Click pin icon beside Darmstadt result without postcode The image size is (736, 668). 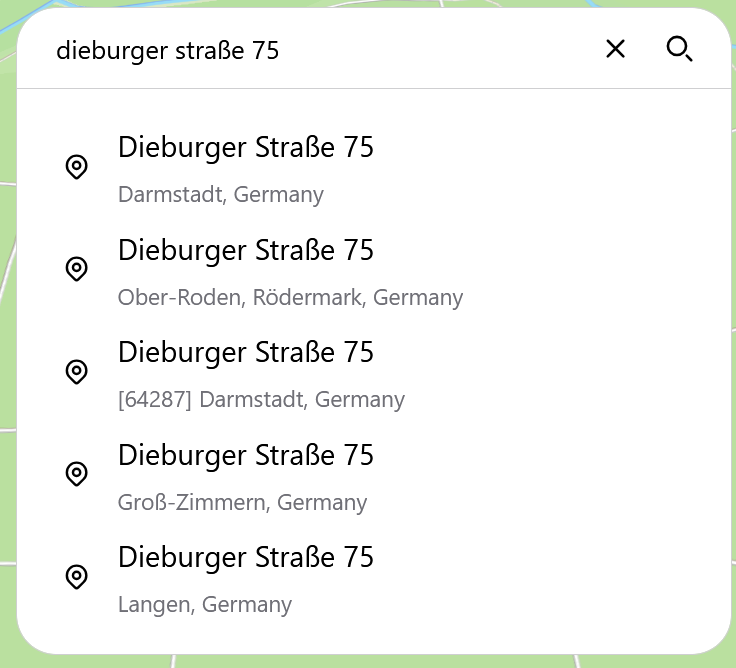pos(76,167)
